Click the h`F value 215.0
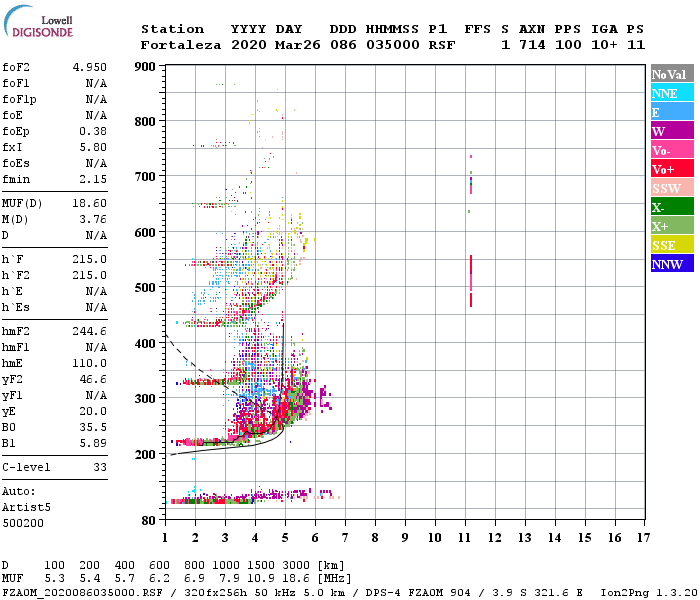The image size is (700, 600). click(90, 259)
